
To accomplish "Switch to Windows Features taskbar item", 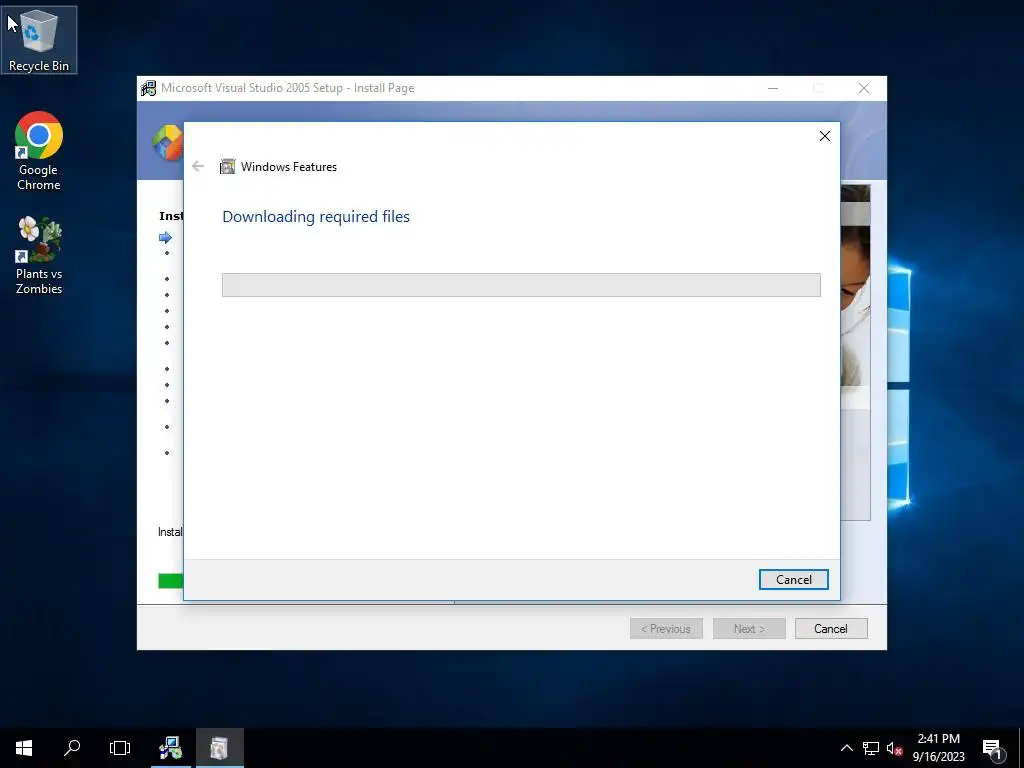I will pos(219,748).
